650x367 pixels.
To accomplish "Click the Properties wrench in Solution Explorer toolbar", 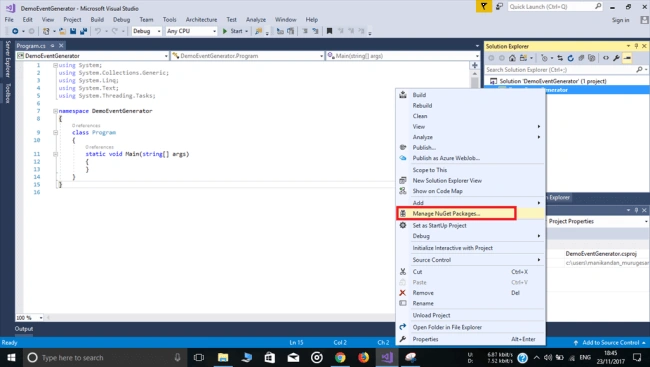I will (616, 58).
